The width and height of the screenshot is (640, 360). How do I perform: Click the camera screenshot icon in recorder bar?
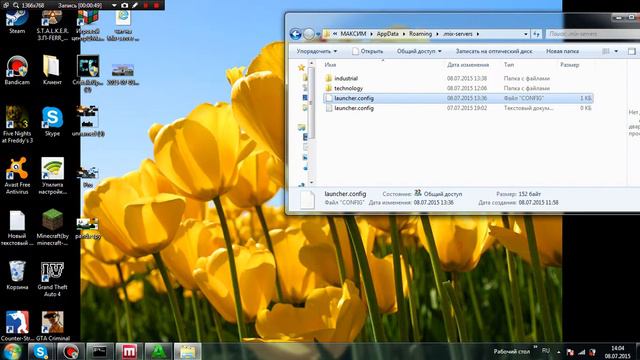124,5
